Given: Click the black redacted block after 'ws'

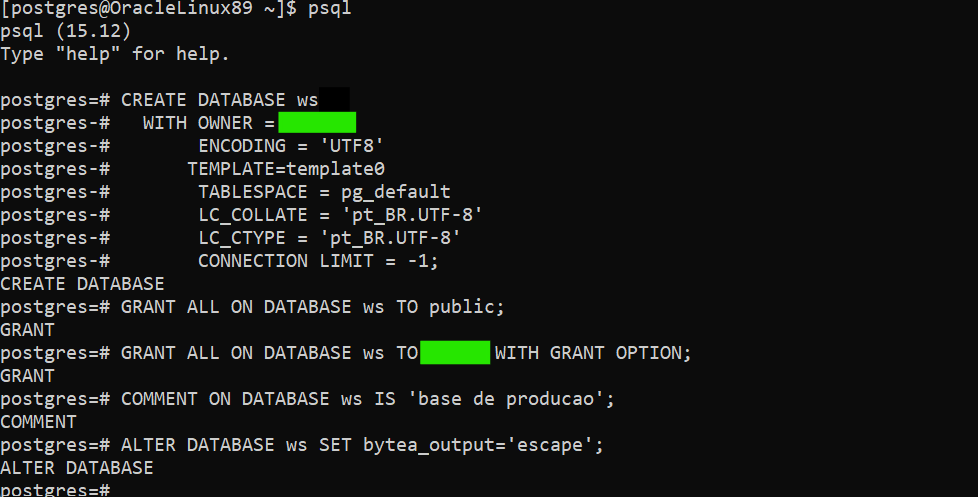Looking at the screenshot, I should 335,100.
